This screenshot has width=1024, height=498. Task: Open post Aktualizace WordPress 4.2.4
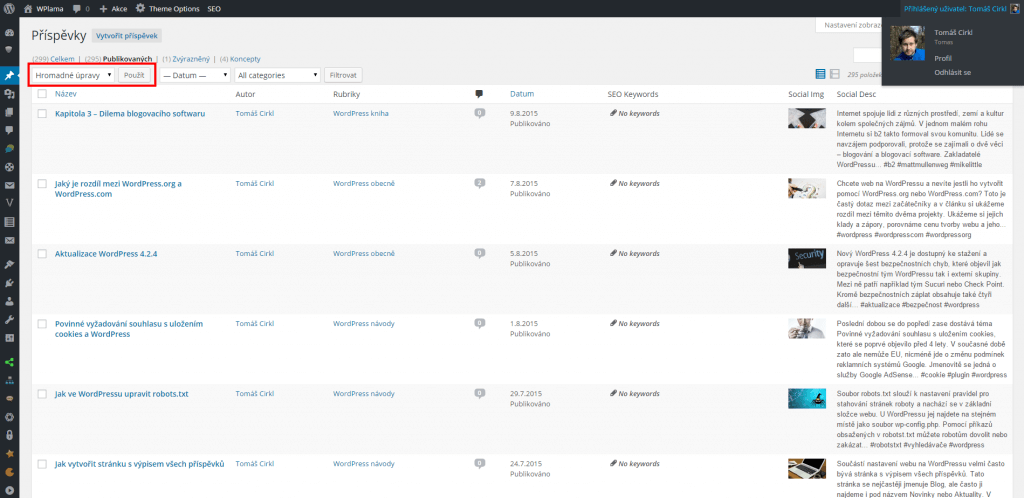click(106, 254)
